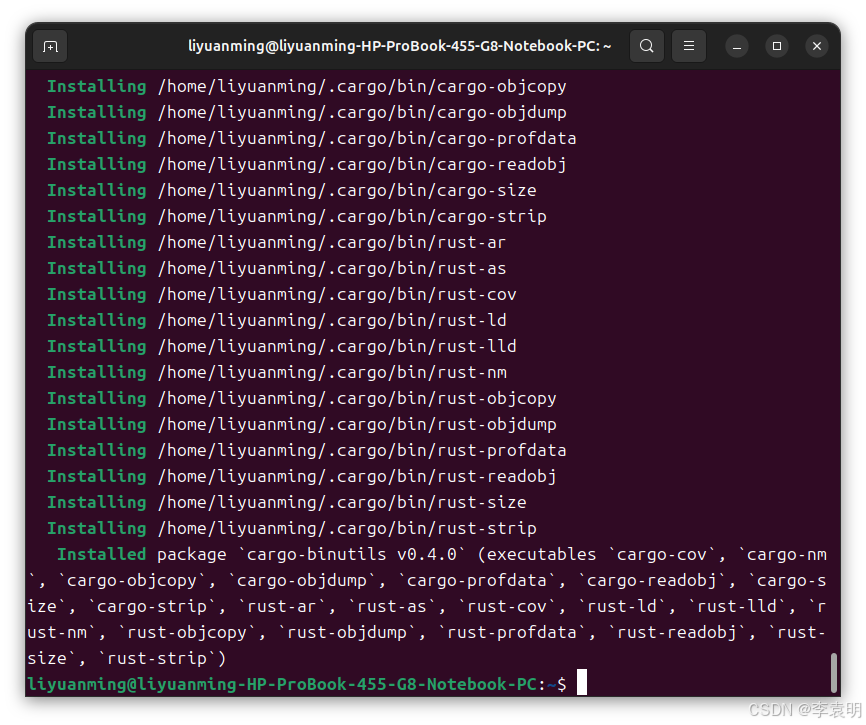Click the cargo-size install path
This screenshot has height=725, width=866.
(347, 190)
